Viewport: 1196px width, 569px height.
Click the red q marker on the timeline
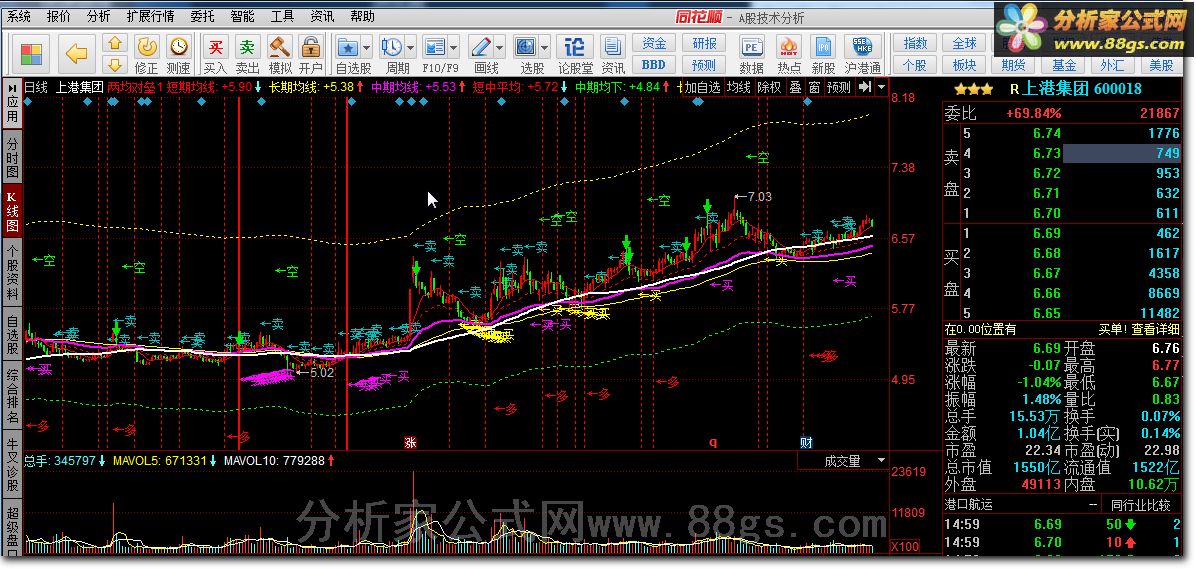coord(713,442)
